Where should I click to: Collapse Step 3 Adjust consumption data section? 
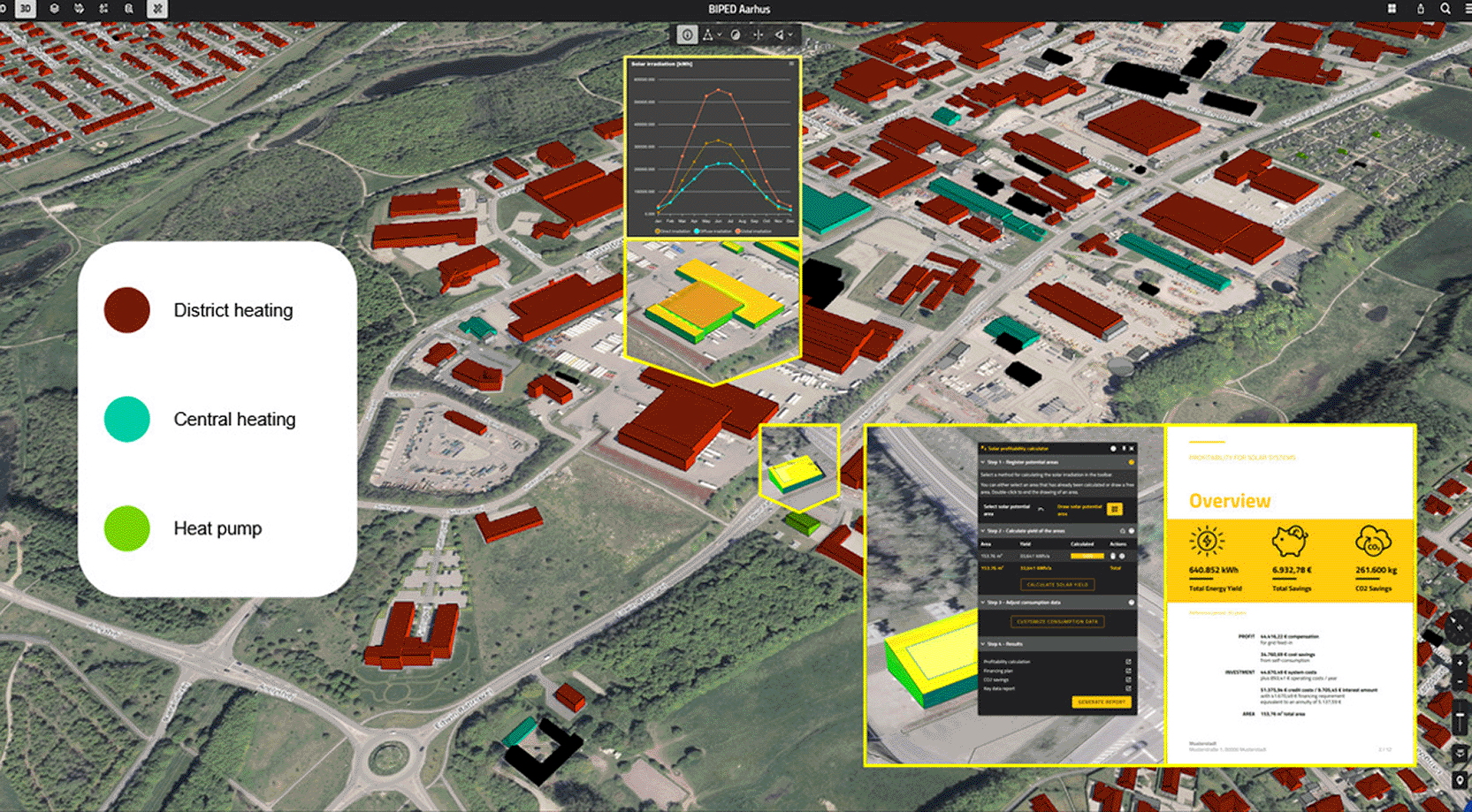[983, 603]
